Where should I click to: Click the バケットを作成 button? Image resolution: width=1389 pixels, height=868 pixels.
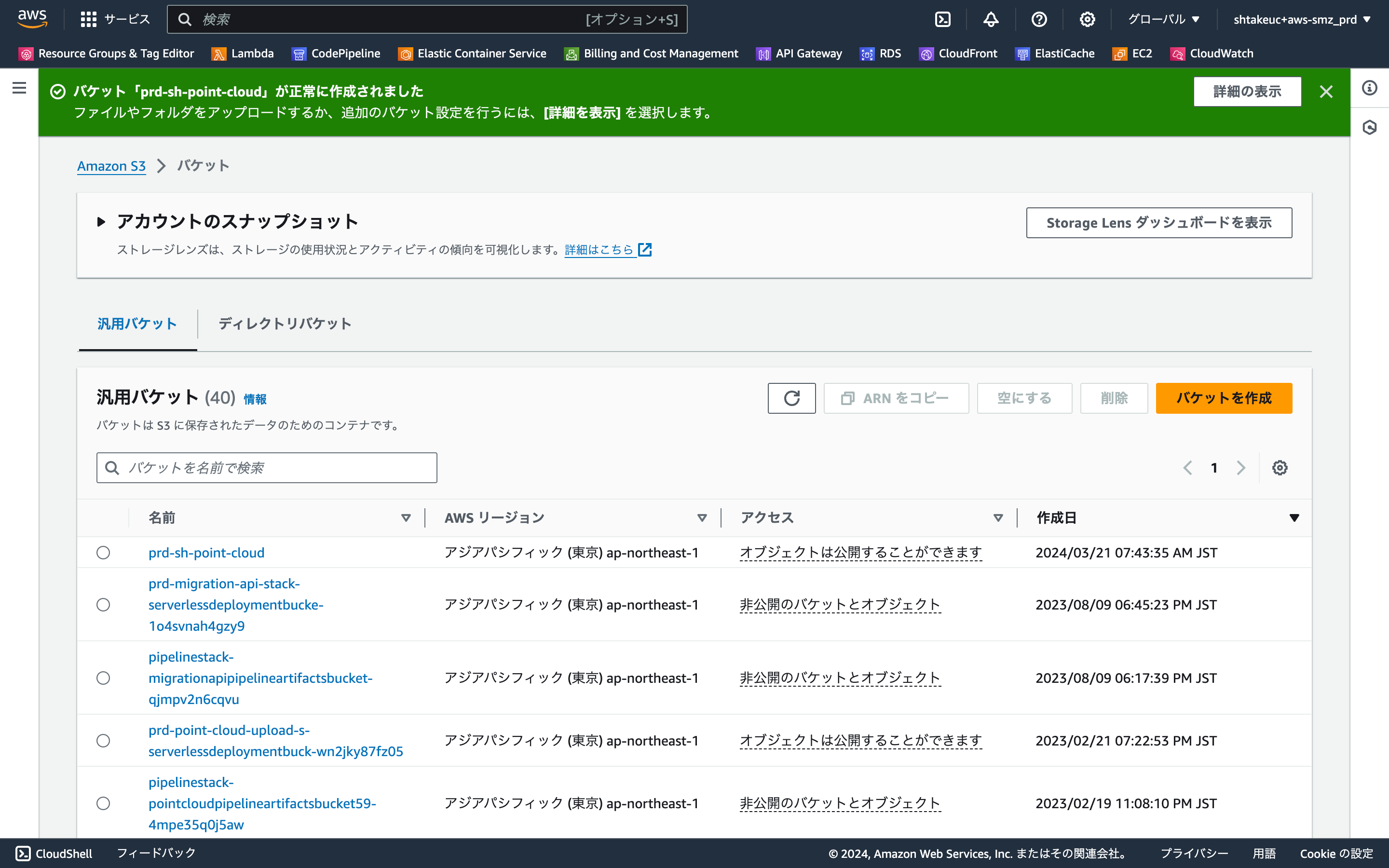click(x=1223, y=398)
